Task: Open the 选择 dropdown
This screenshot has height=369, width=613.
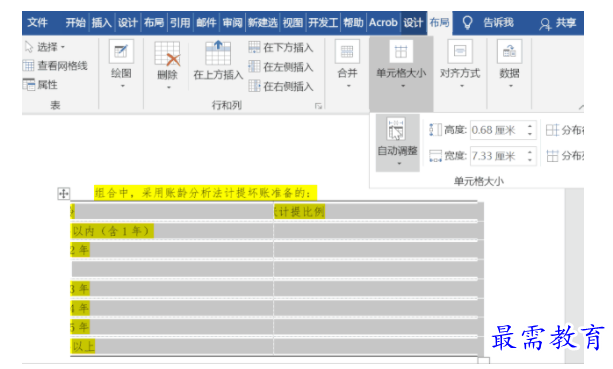Action: click(44, 47)
